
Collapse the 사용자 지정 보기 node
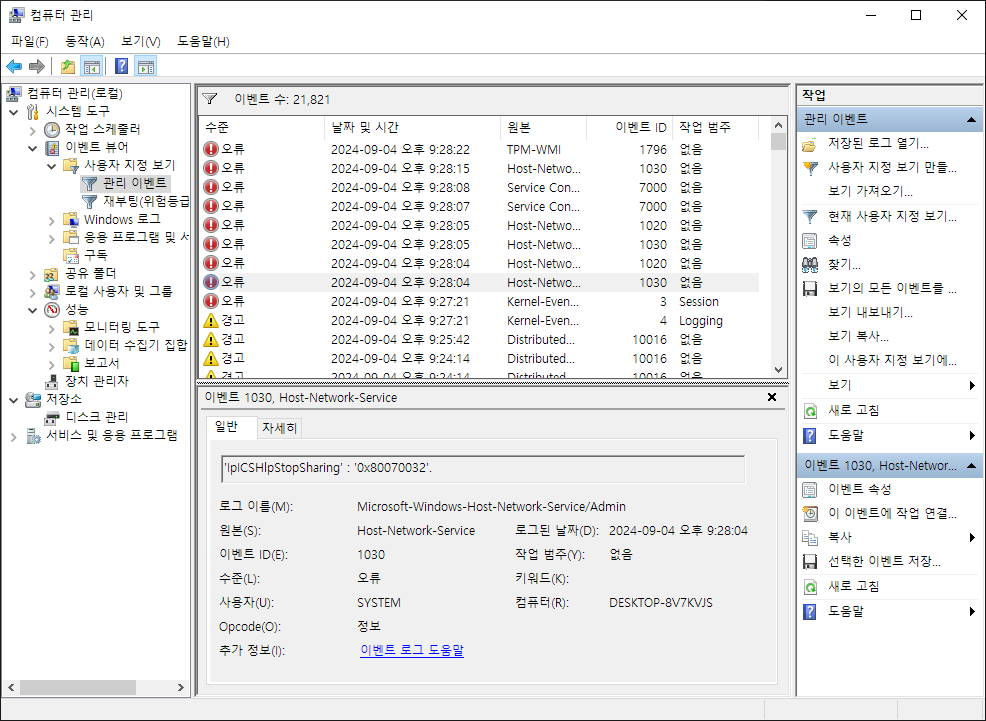(x=52, y=166)
